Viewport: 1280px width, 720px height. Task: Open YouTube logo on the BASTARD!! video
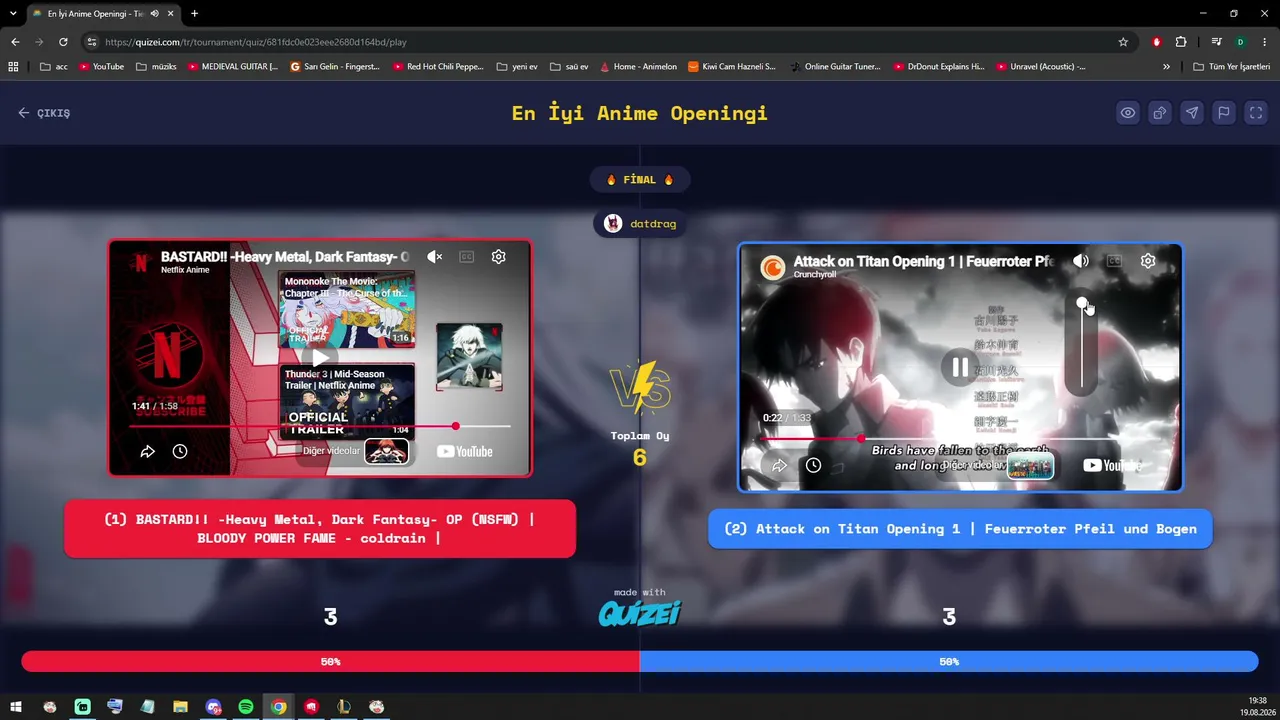(x=465, y=451)
